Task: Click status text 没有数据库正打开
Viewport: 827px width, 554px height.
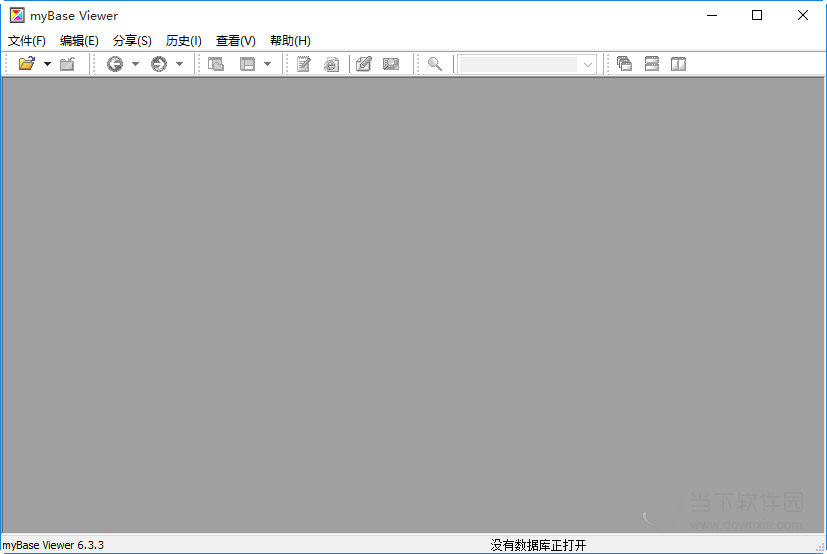Action: point(538,545)
